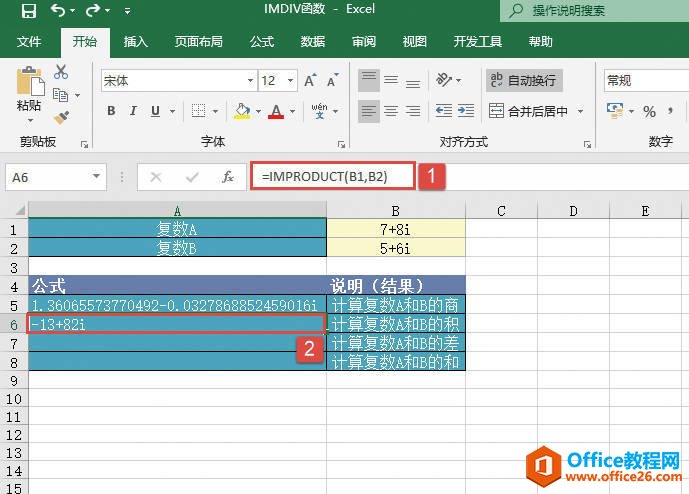Click the Insert Function fx icon

(x=227, y=177)
